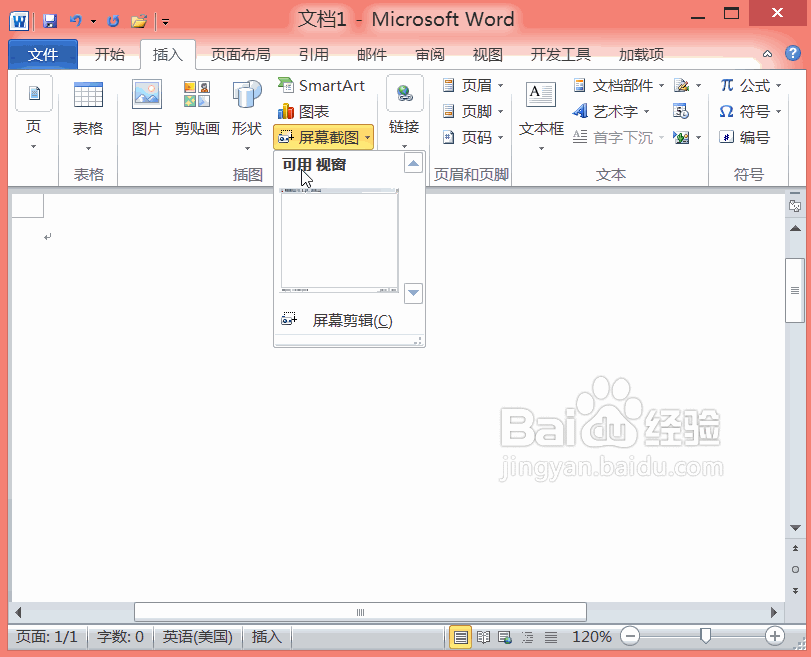Screen dimensions: 811x657
Task: Insert date and time icon
Action: click(681, 111)
